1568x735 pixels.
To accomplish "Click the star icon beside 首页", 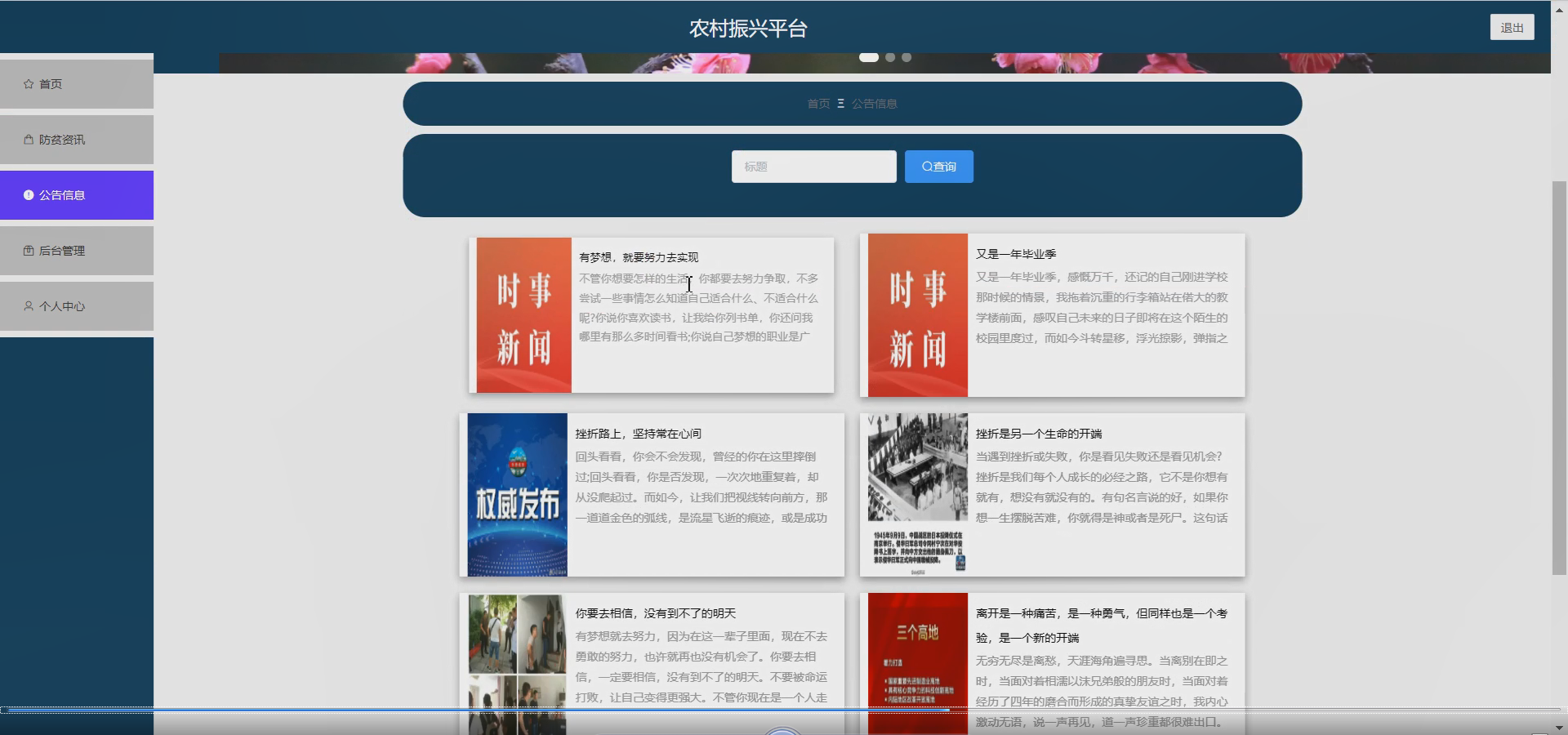I will click(29, 84).
